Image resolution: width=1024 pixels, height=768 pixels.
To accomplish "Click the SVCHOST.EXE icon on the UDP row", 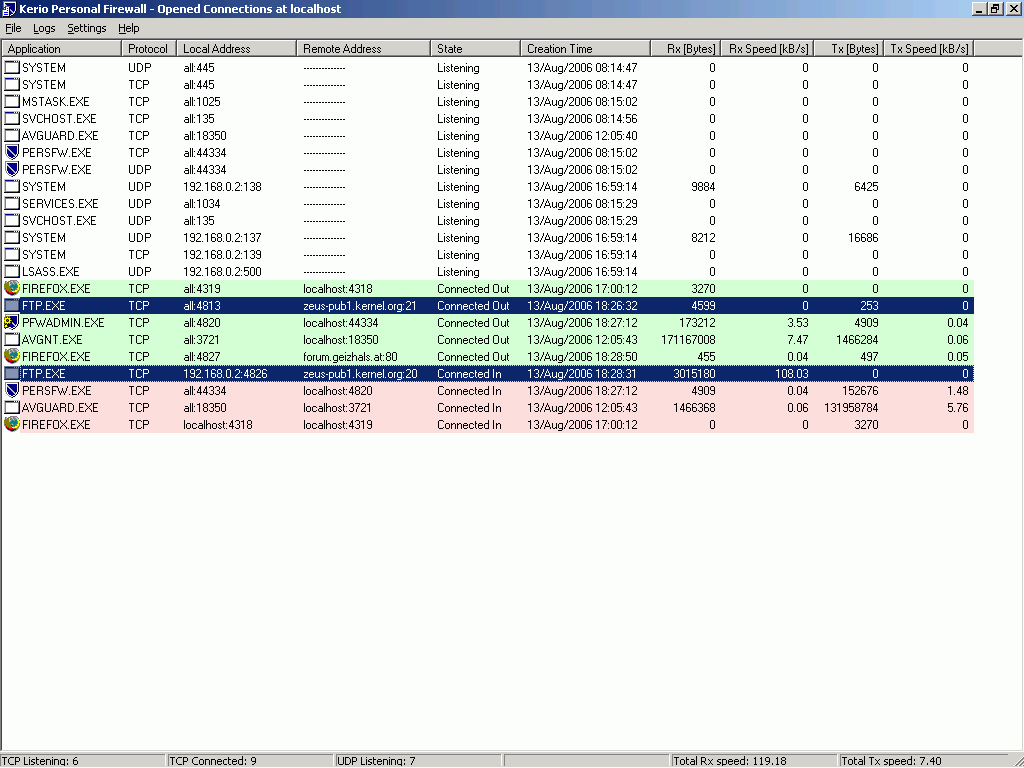I will [12, 220].
